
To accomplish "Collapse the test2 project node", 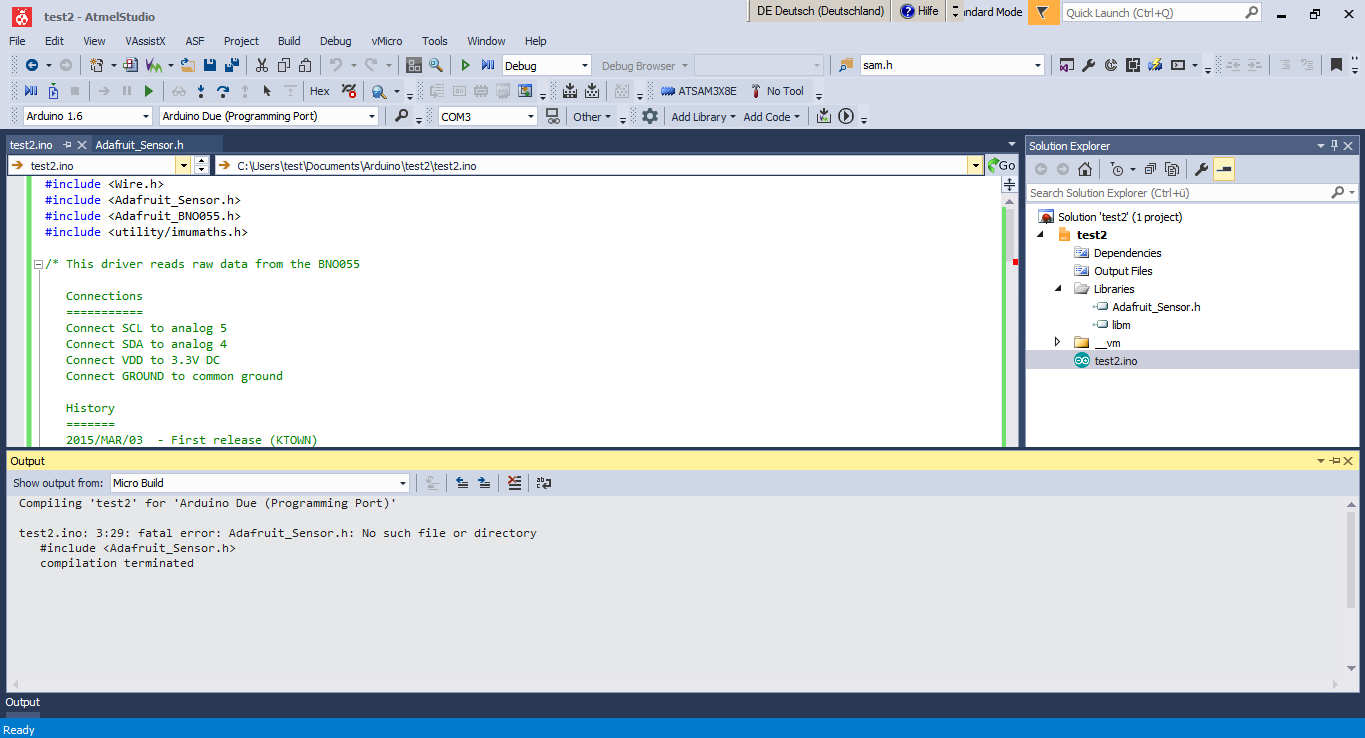I will (x=1039, y=235).
